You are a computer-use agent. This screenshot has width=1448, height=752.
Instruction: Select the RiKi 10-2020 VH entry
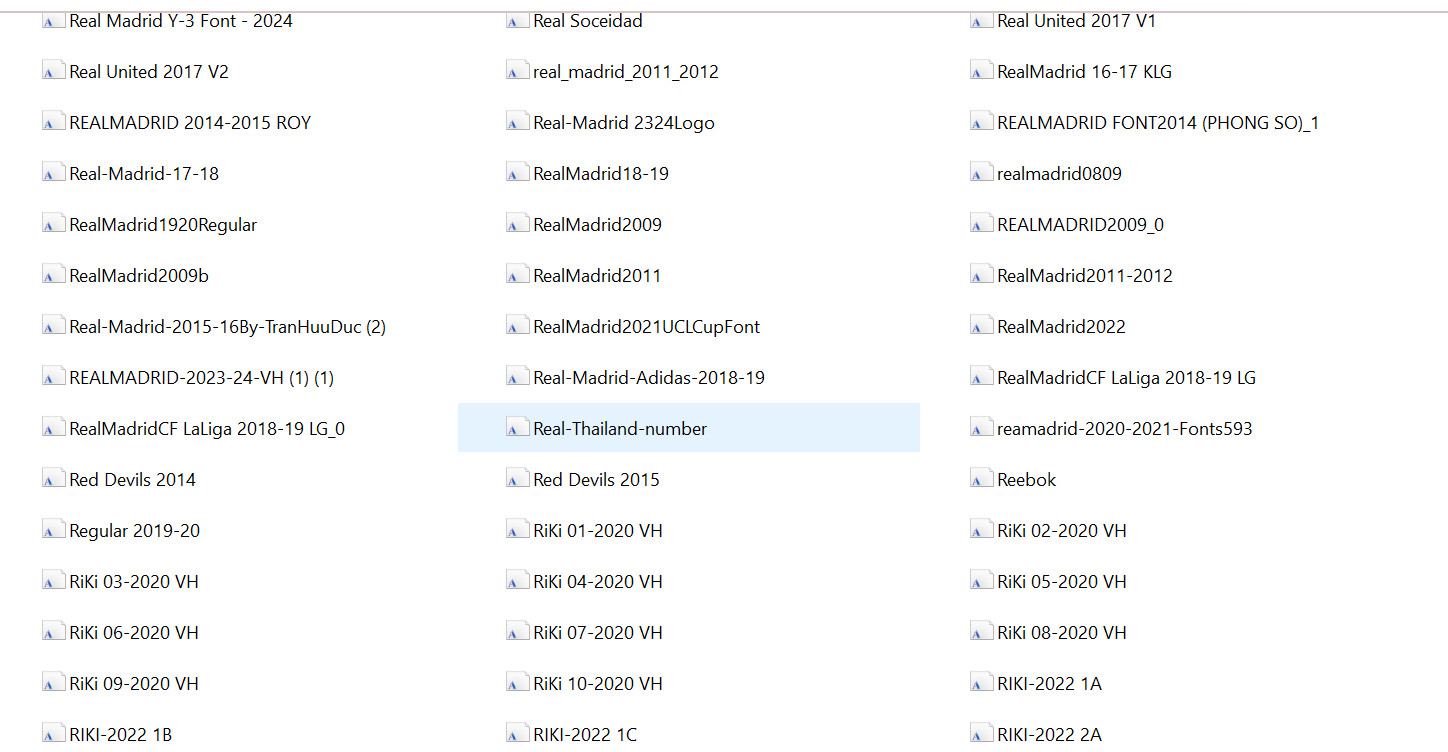(598, 684)
